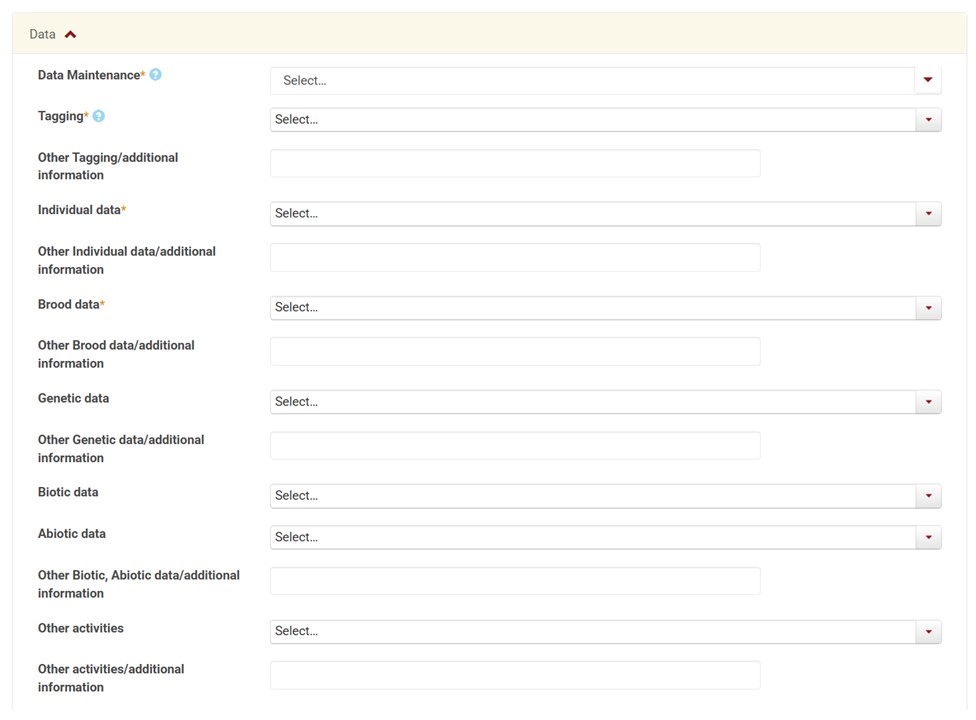
Task: Focus the Other Genetic data information field
Action: tap(515, 446)
